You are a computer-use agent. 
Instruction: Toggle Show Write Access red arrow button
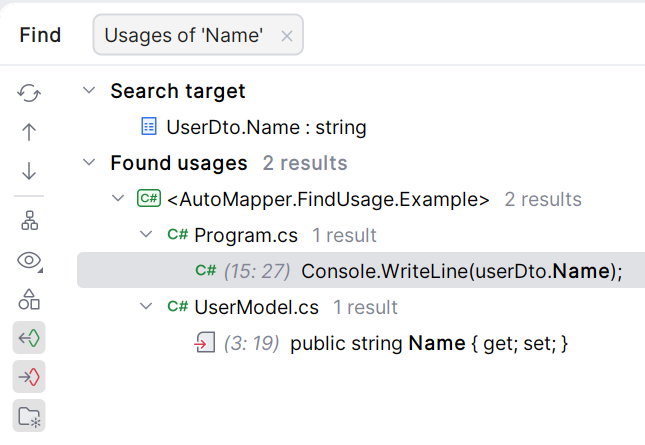(x=29, y=376)
